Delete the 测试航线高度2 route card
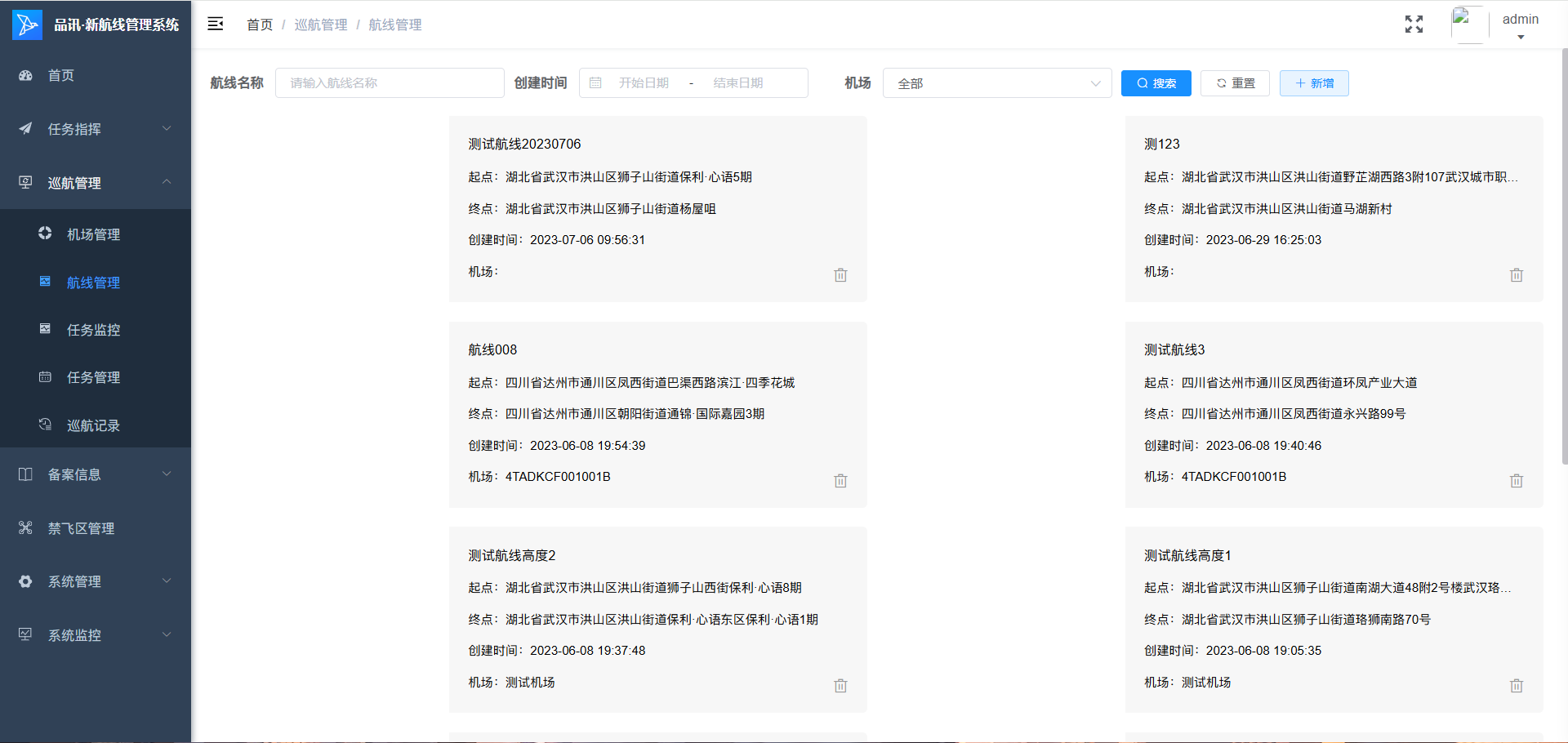Screen dimensions: 1568x743 [840, 686]
